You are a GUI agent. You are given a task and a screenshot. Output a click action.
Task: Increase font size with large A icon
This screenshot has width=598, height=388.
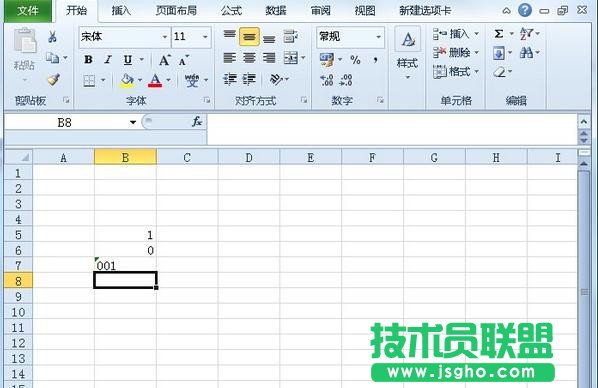[x=164, y=60]
